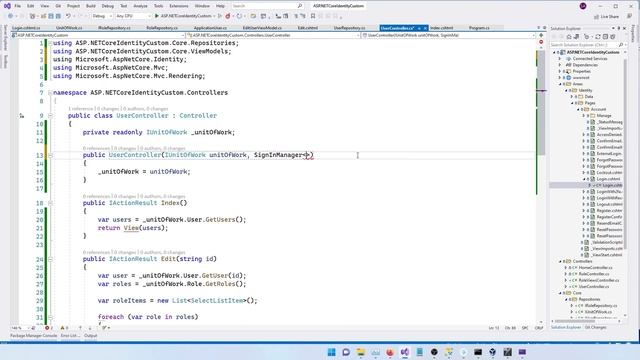
Task: Open the Debug configuration dropdown
Action: point(102,16)
